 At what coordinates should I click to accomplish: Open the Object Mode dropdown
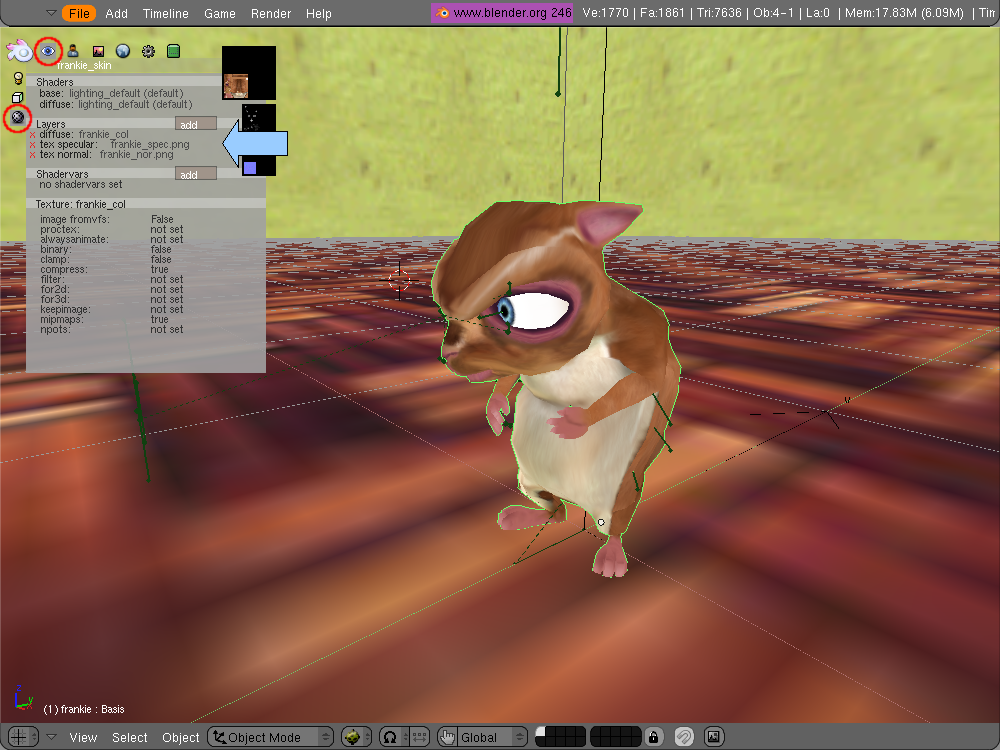[271, 737]
